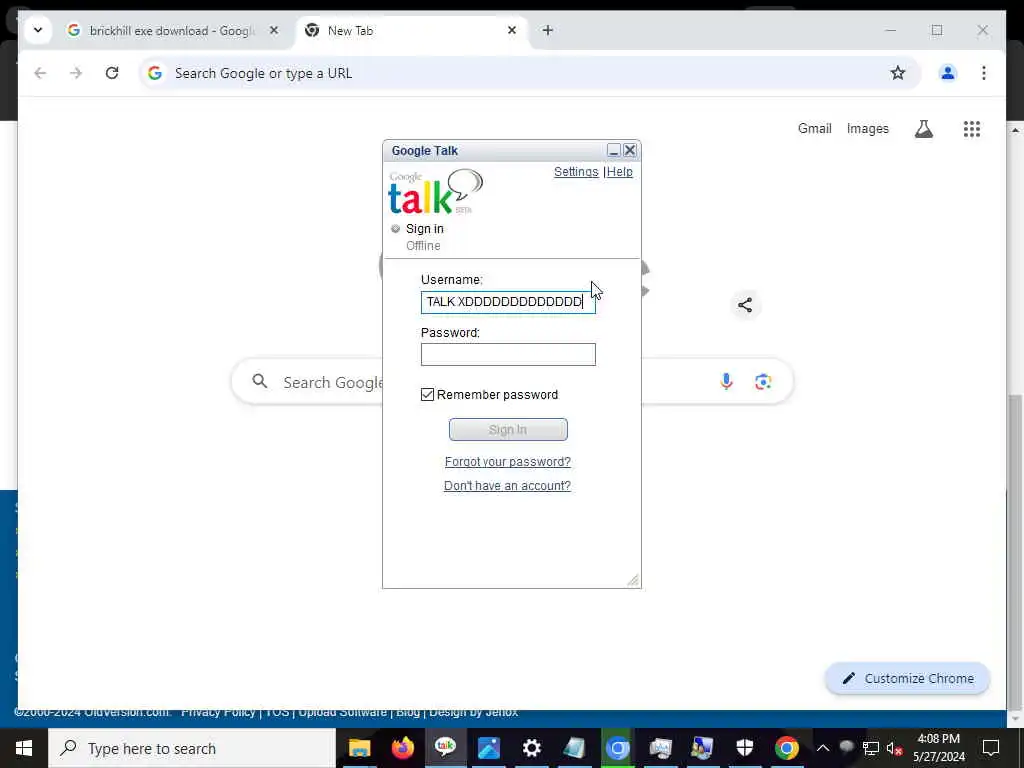Close the New Tab tab

[512, 30]
